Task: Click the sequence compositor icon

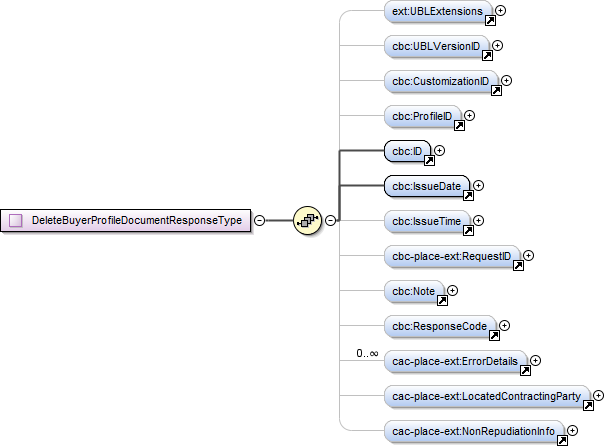Action: click(x=306, y=220)
